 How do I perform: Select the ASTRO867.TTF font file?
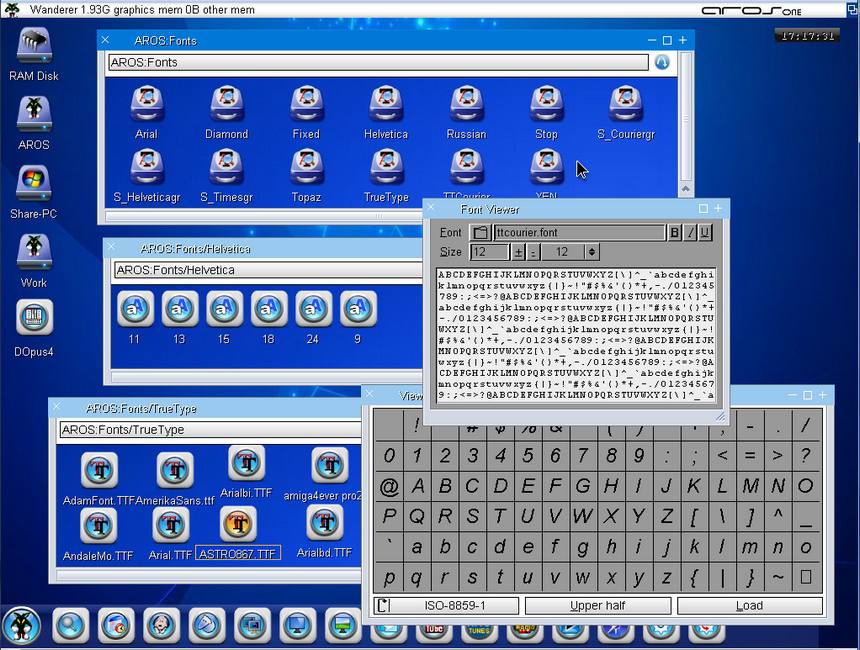[x=237, y=523]
